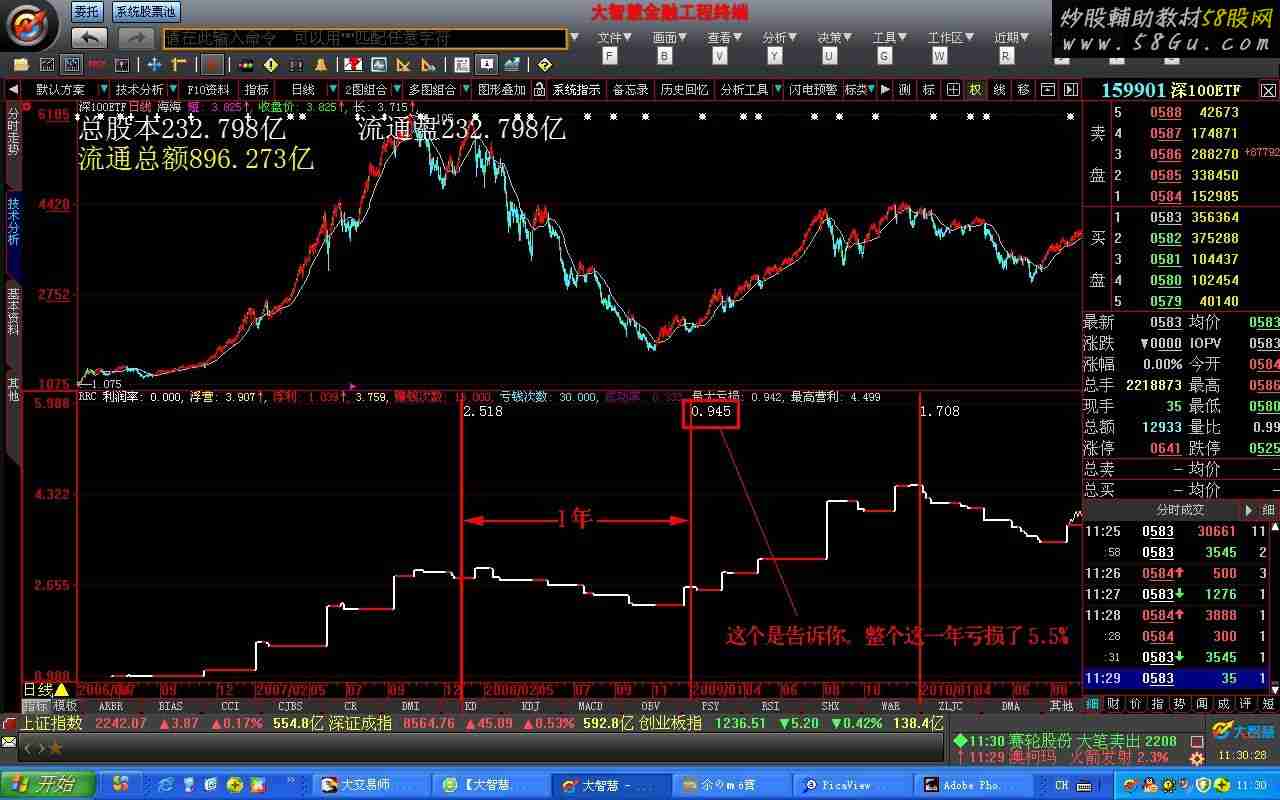This screenshot has height=800, width=1280.
Task: Click the 委托 button
Action: coord(86,12)
